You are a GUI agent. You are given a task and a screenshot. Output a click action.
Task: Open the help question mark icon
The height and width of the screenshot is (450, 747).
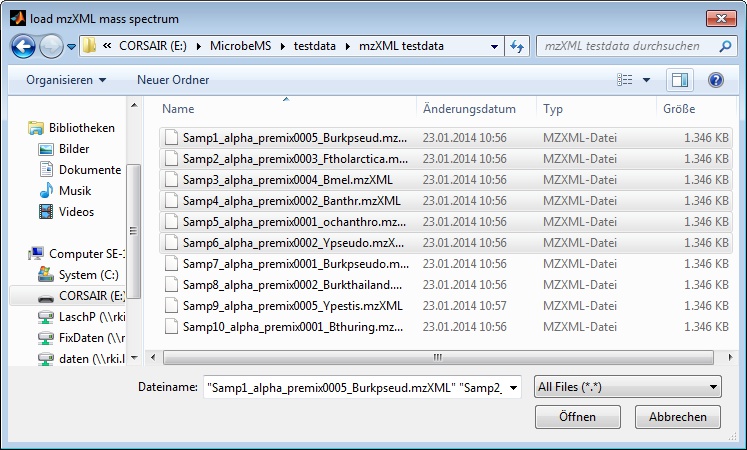pyautogui.click(x=715, y=80)
